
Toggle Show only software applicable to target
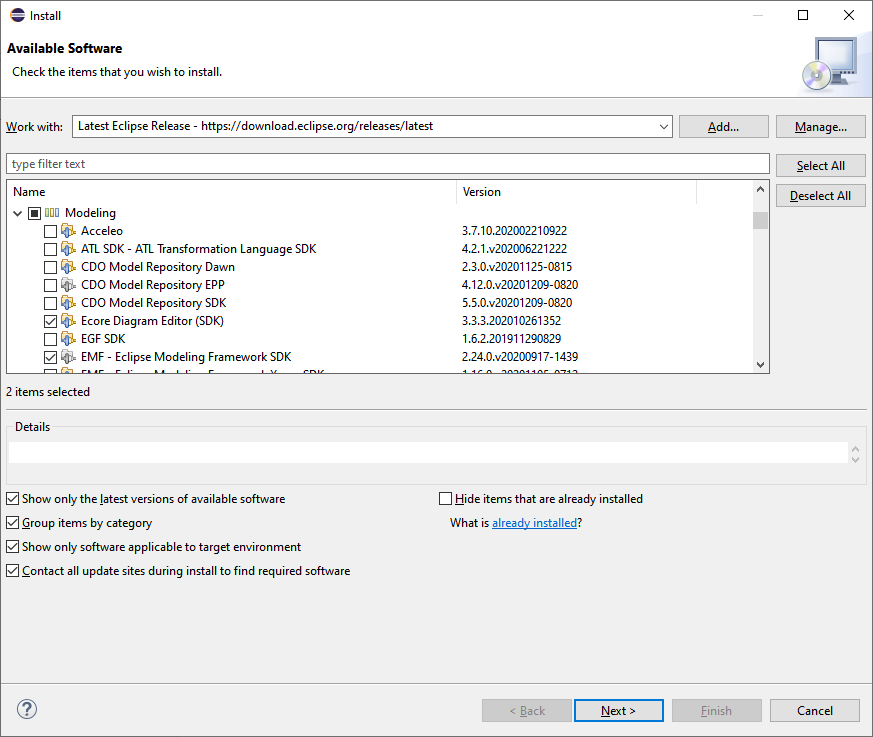tap(12, 547)
